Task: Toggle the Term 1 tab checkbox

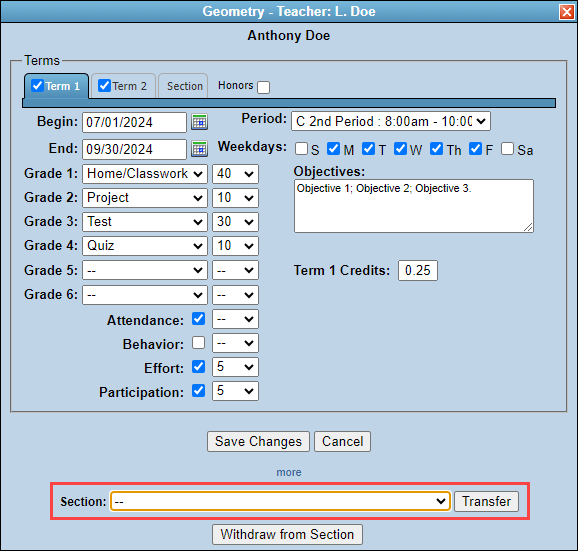Action: click(x=37, y=86)
